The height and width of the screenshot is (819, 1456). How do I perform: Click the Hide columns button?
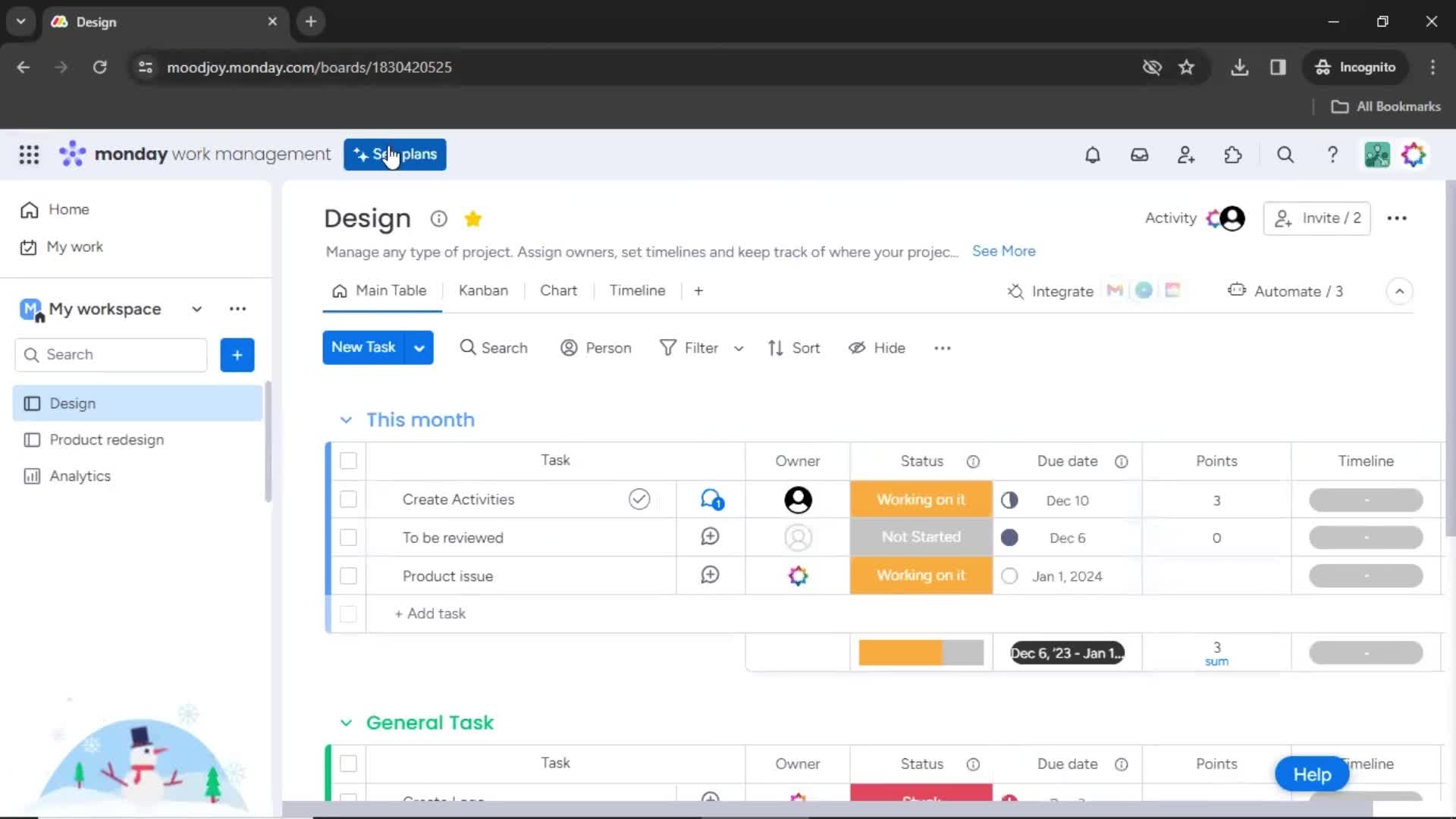(877, 348)
